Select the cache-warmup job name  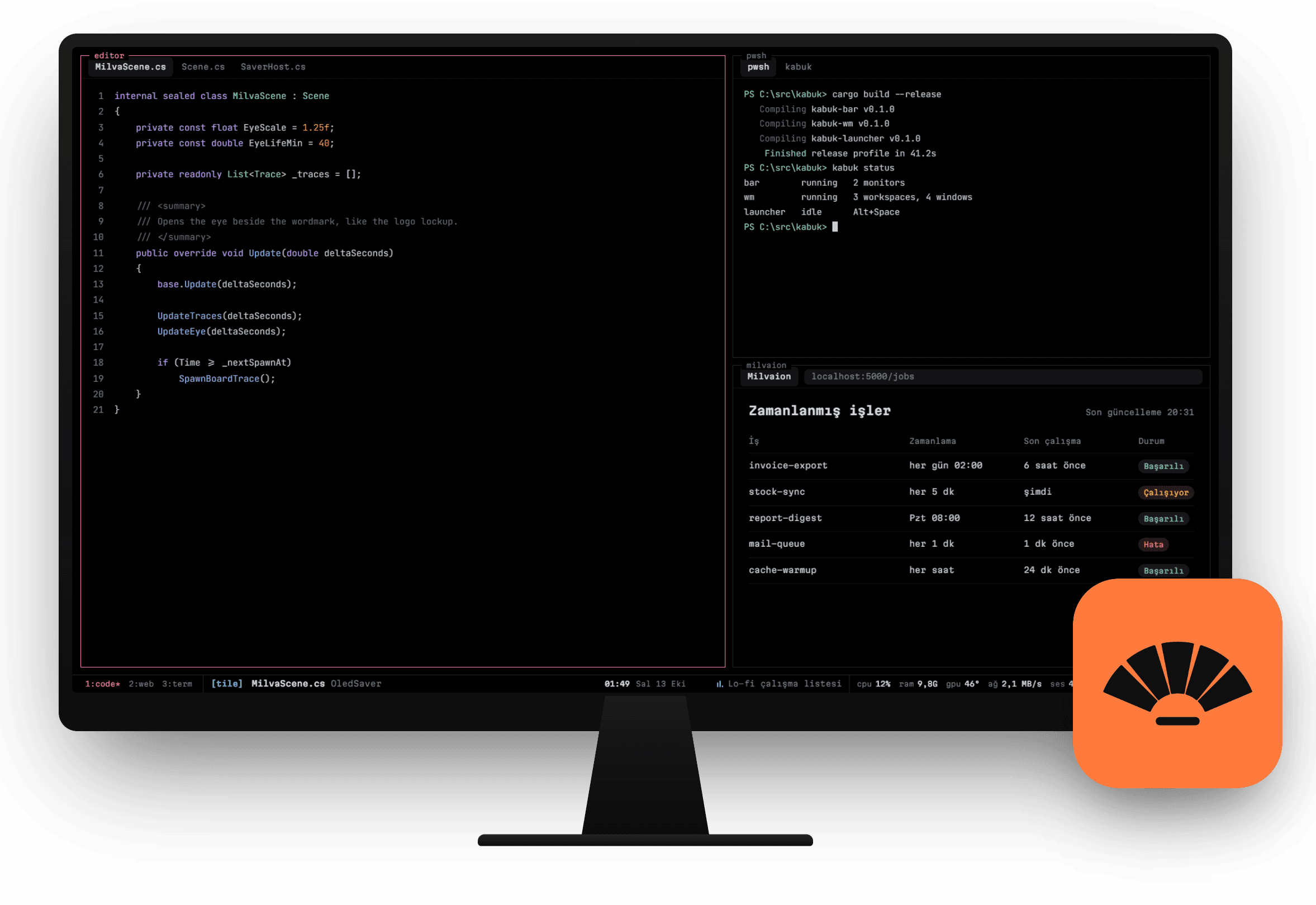(x=782, y=570)
